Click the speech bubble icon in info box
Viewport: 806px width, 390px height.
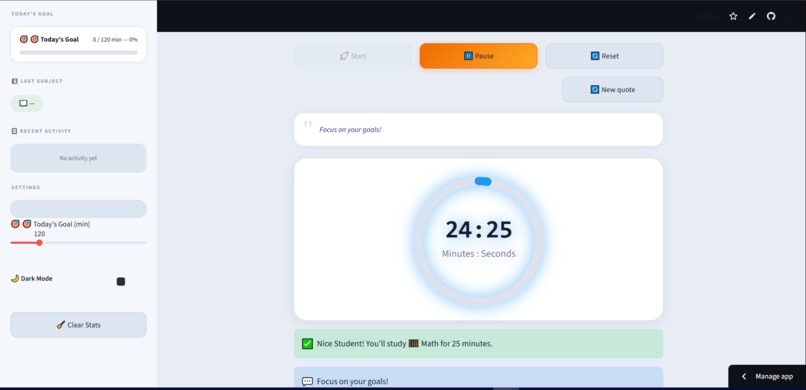click(307, 381)
